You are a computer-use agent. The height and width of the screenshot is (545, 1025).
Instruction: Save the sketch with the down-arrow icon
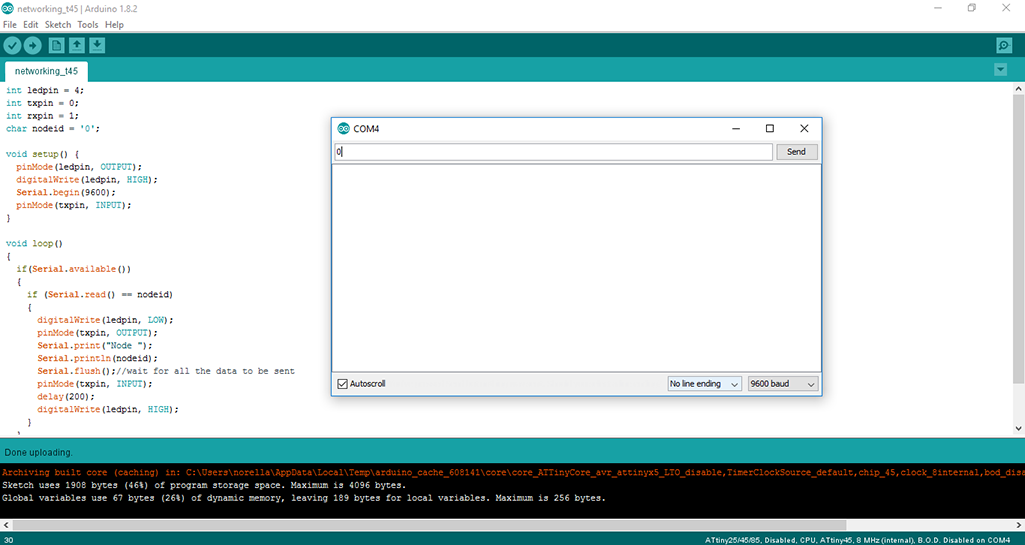[97, 45]
